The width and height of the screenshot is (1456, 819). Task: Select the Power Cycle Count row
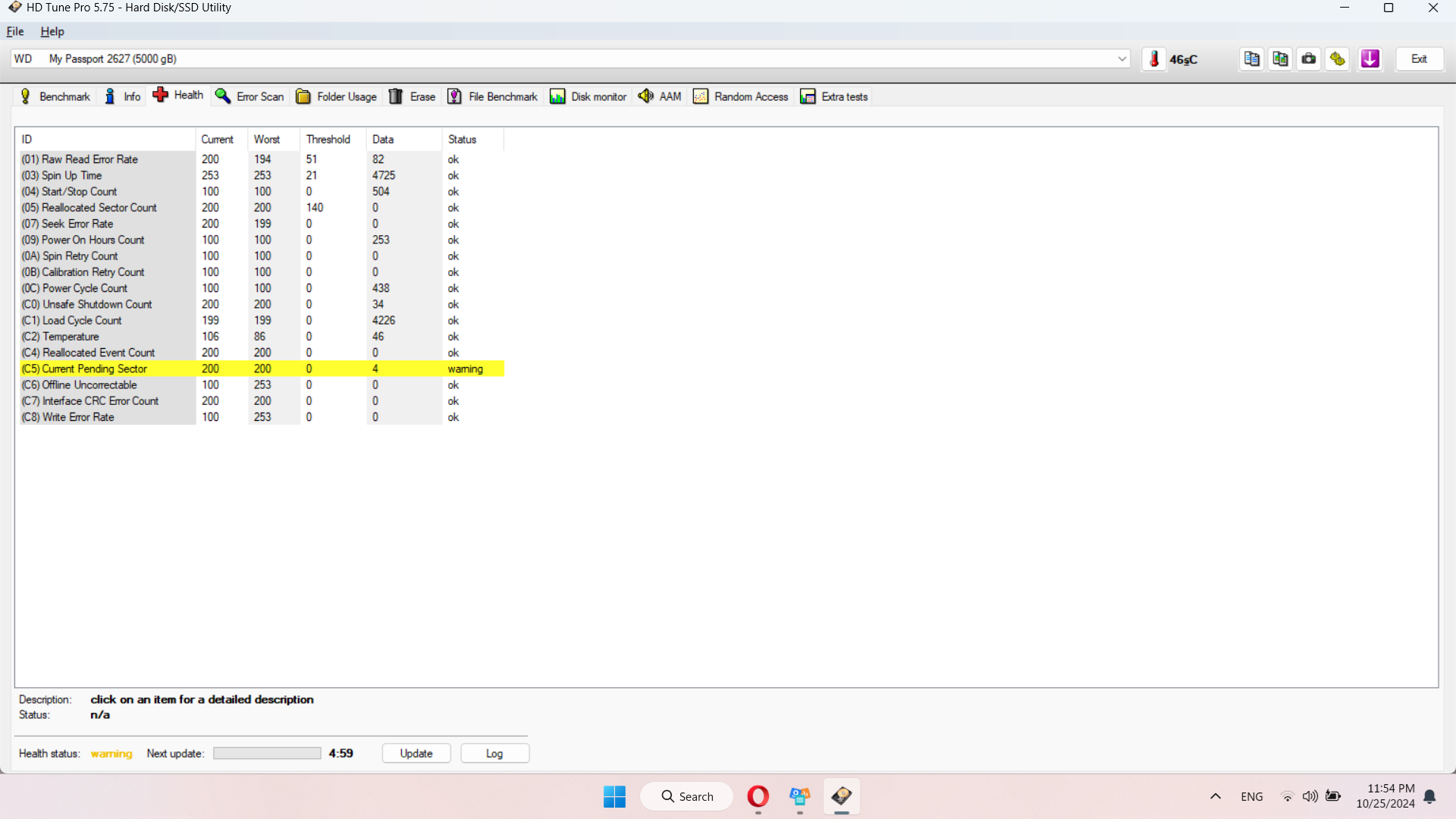[x=262, y=288]
